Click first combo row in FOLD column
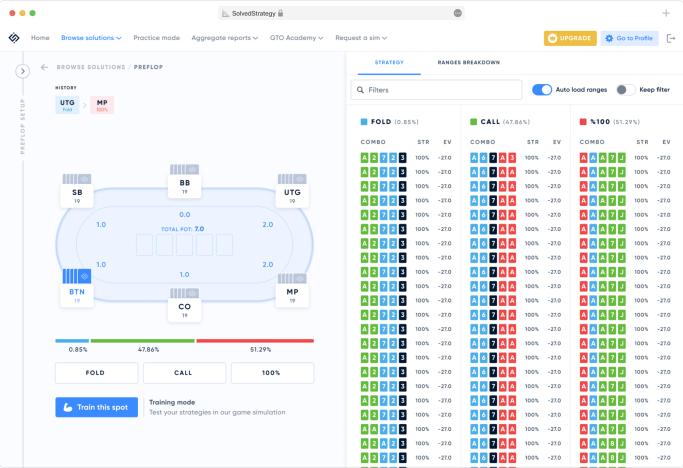The width and height of the screenshot is (683, 468). (x=406, y=158)
